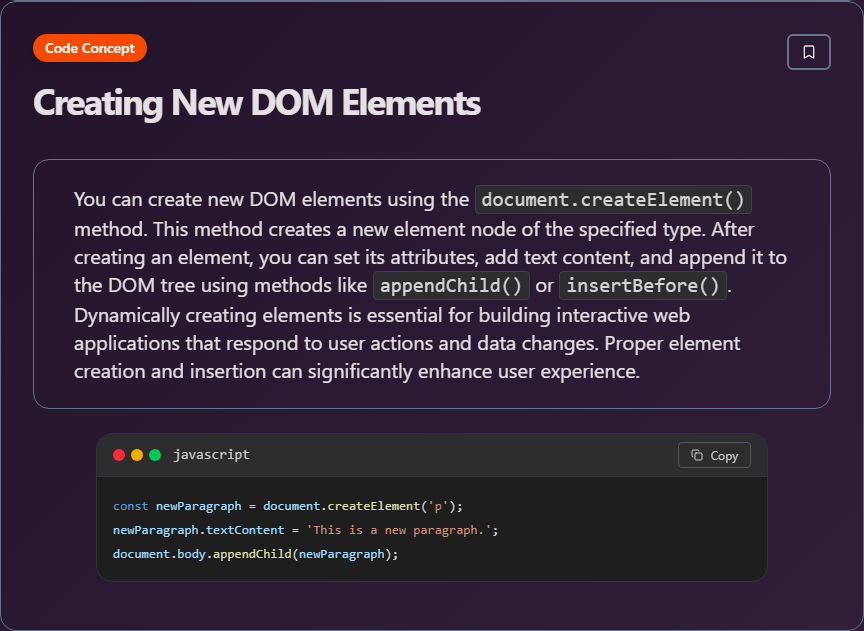Image resolution: width=864 pixels, height=631 pixels.
Task: Select the insertBefore() inline code chip
Action: (x=642, y=285)
